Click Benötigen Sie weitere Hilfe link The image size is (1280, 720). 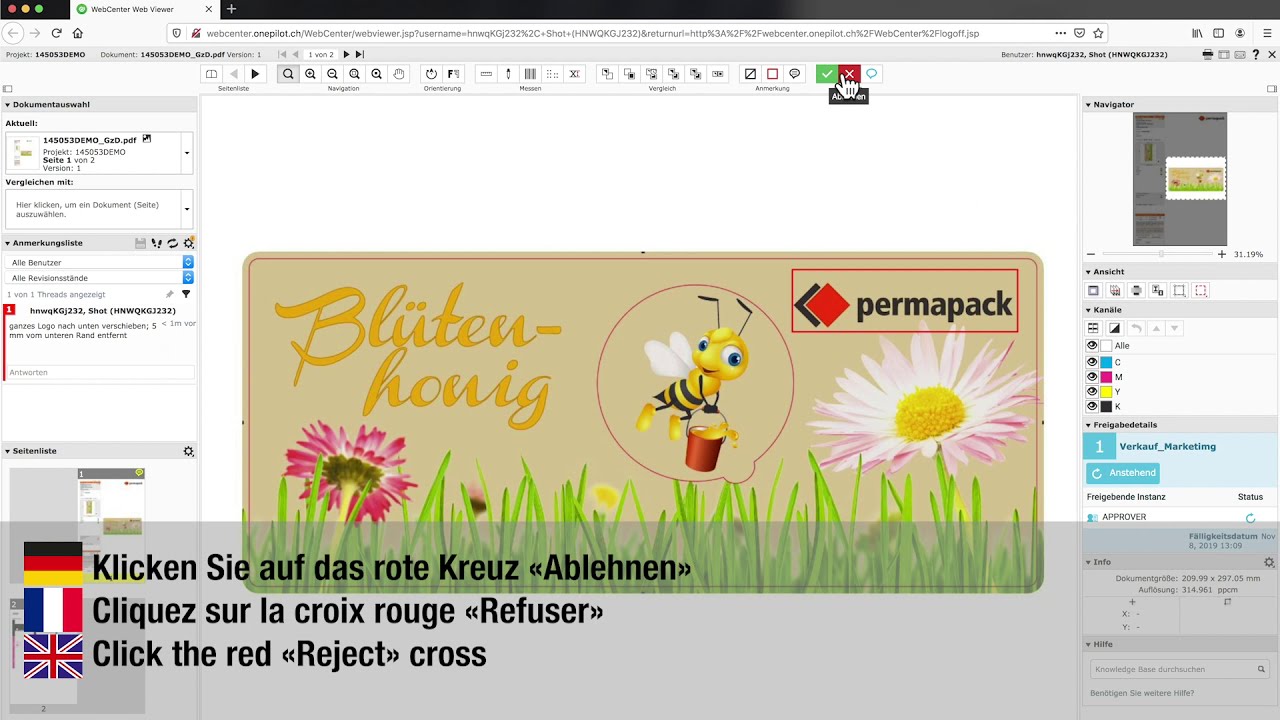(1142, 693)
